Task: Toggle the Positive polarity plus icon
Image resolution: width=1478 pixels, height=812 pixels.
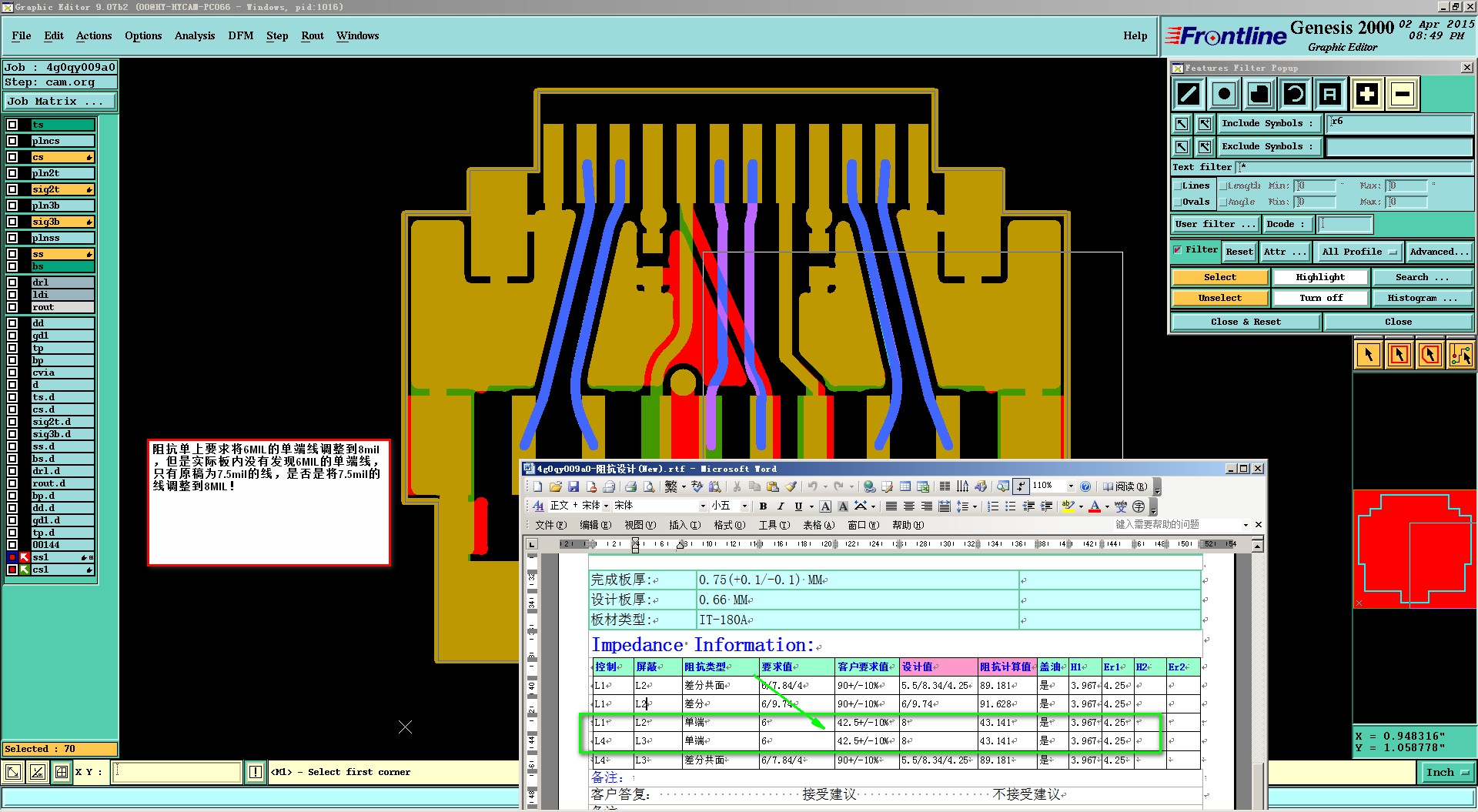Action: click(1367, 95)
